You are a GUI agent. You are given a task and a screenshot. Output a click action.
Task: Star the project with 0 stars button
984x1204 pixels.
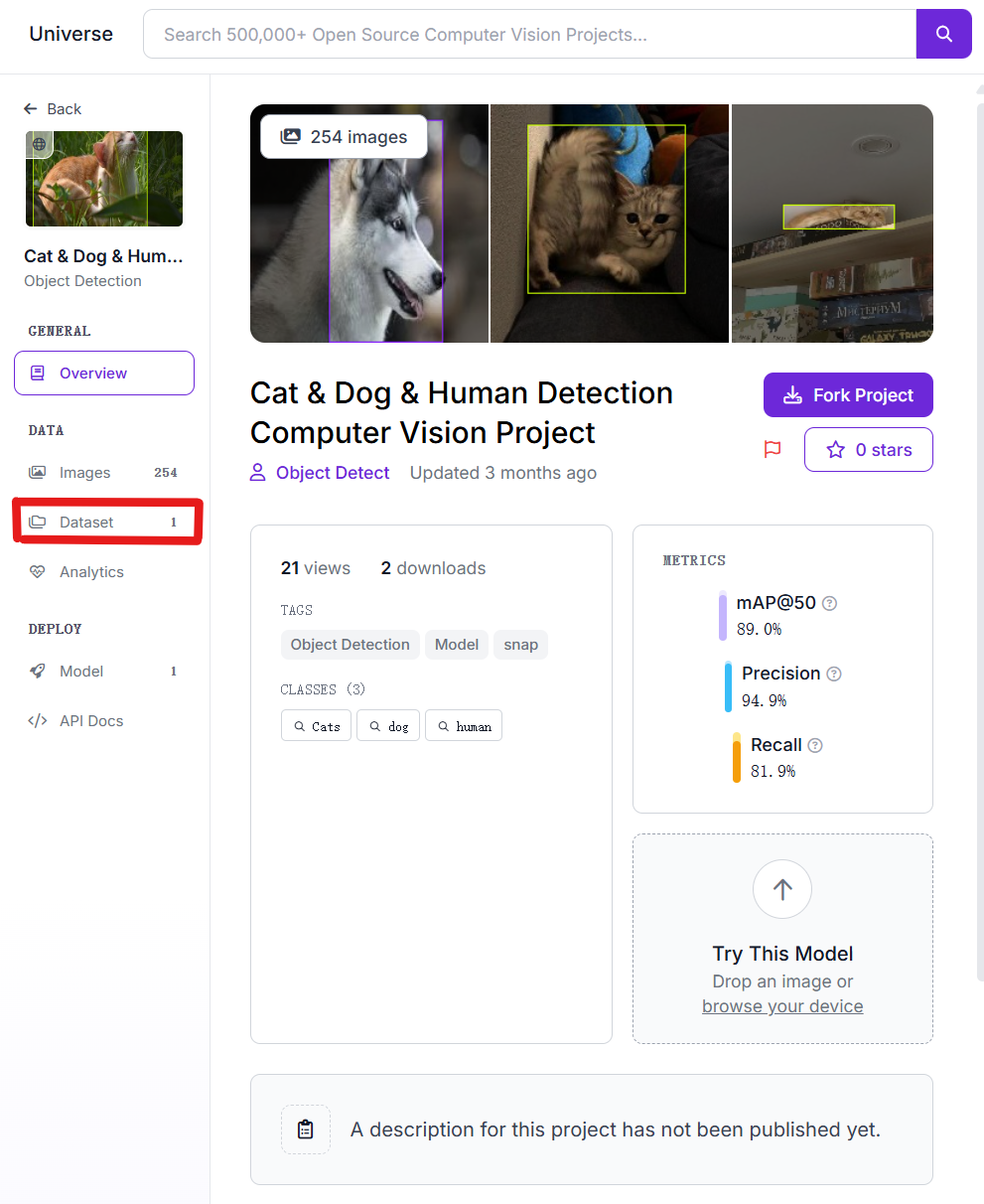coord(869,450)
